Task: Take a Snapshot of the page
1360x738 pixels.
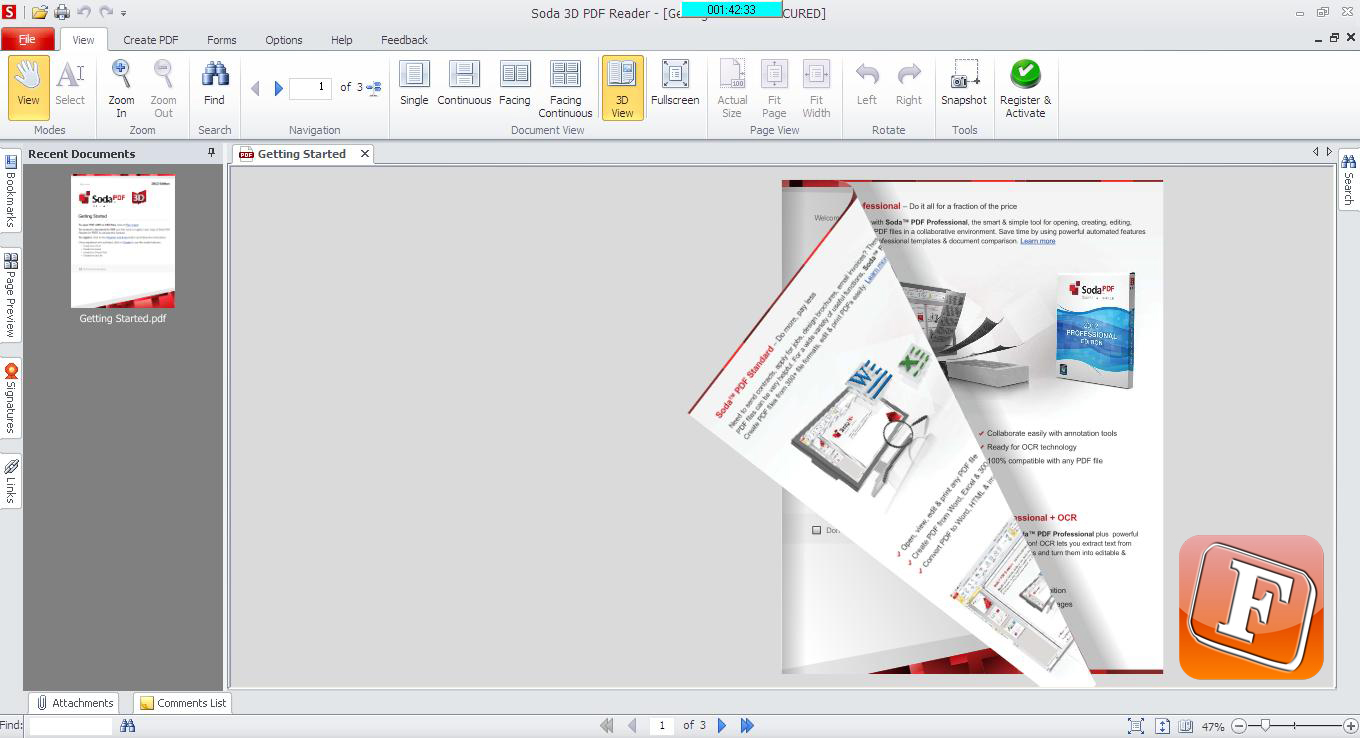Action: click(x=964, y=83)
